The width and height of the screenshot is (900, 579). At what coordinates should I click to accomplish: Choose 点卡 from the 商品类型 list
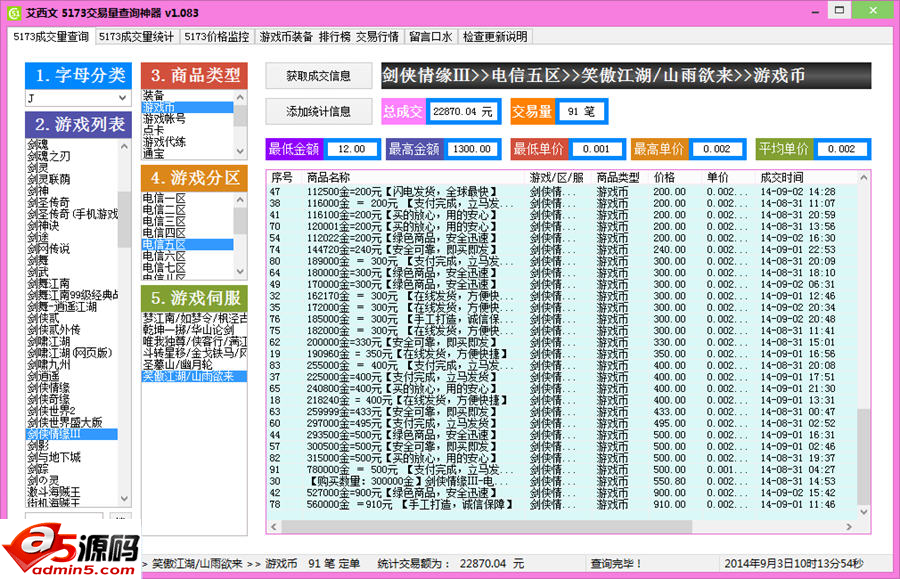153,130
